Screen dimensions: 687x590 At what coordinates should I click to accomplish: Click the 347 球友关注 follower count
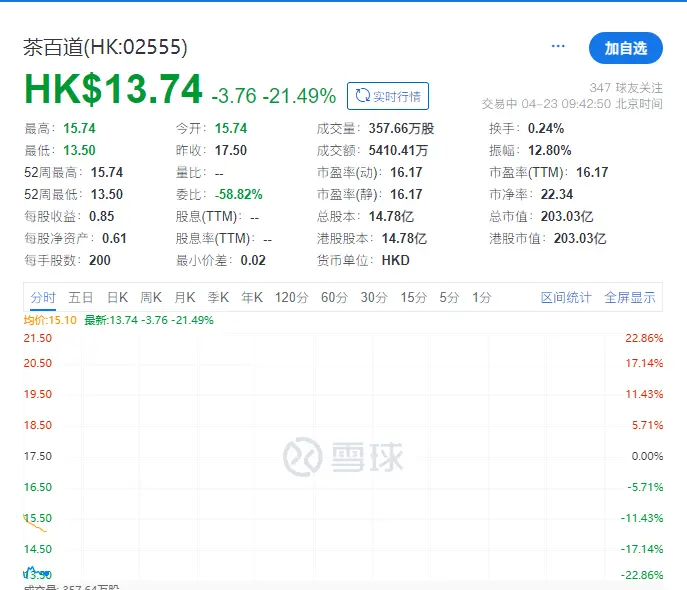pos(626,88)
